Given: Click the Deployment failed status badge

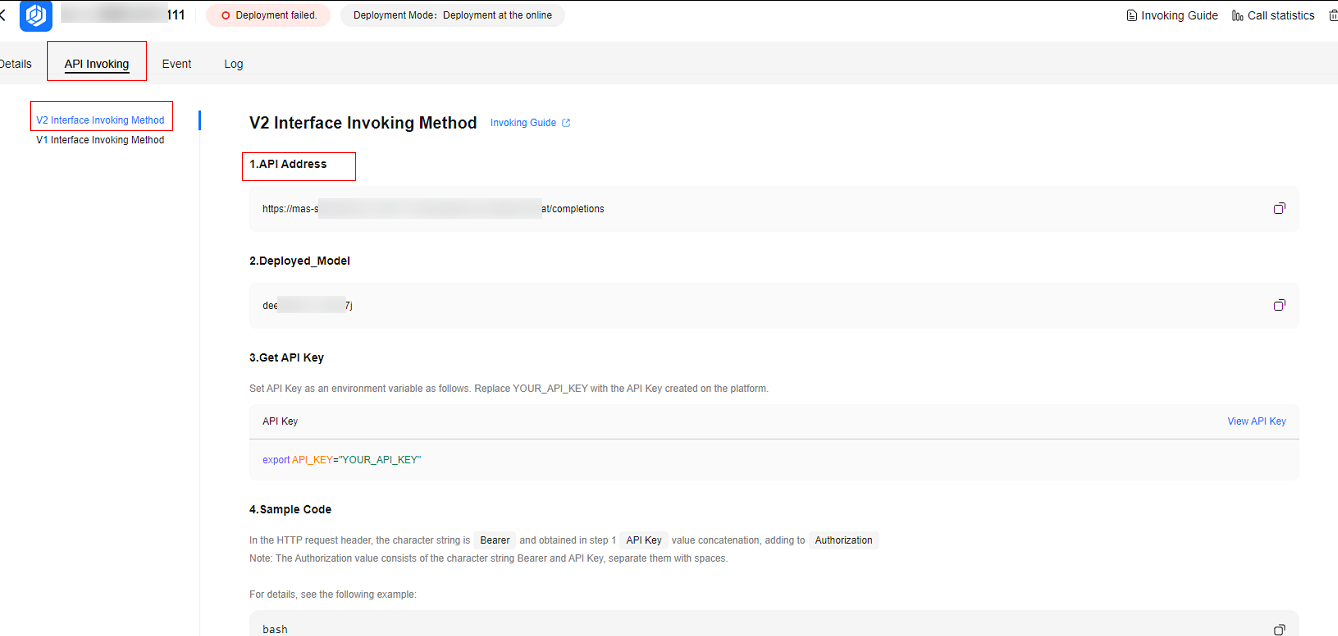Looking at the screenshot, I should click(x=268, y=15).
